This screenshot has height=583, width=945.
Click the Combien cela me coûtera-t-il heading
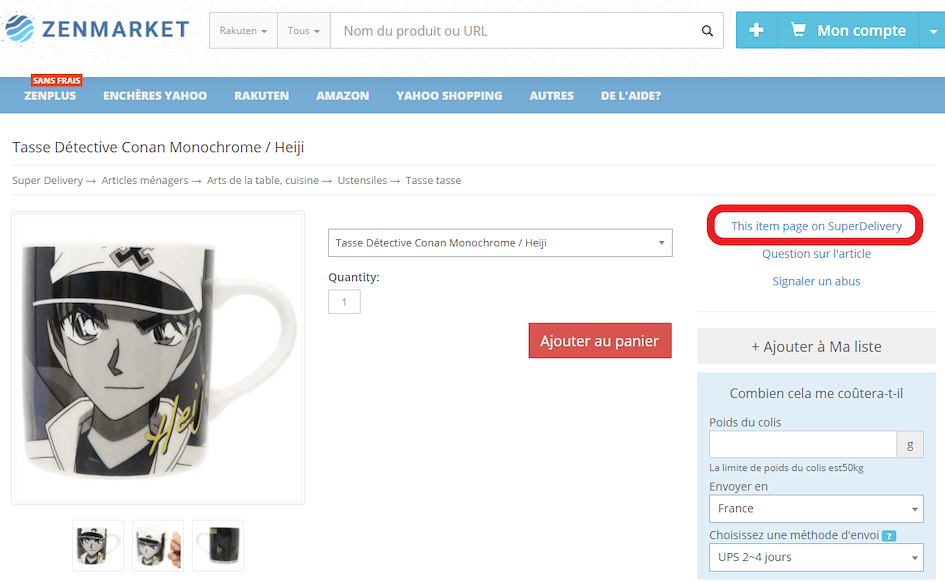[x=816, y=394]
